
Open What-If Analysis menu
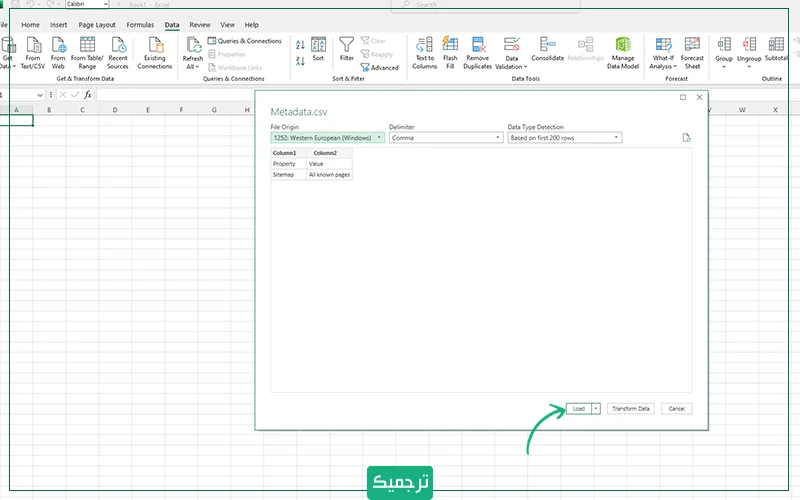[663, 53]
